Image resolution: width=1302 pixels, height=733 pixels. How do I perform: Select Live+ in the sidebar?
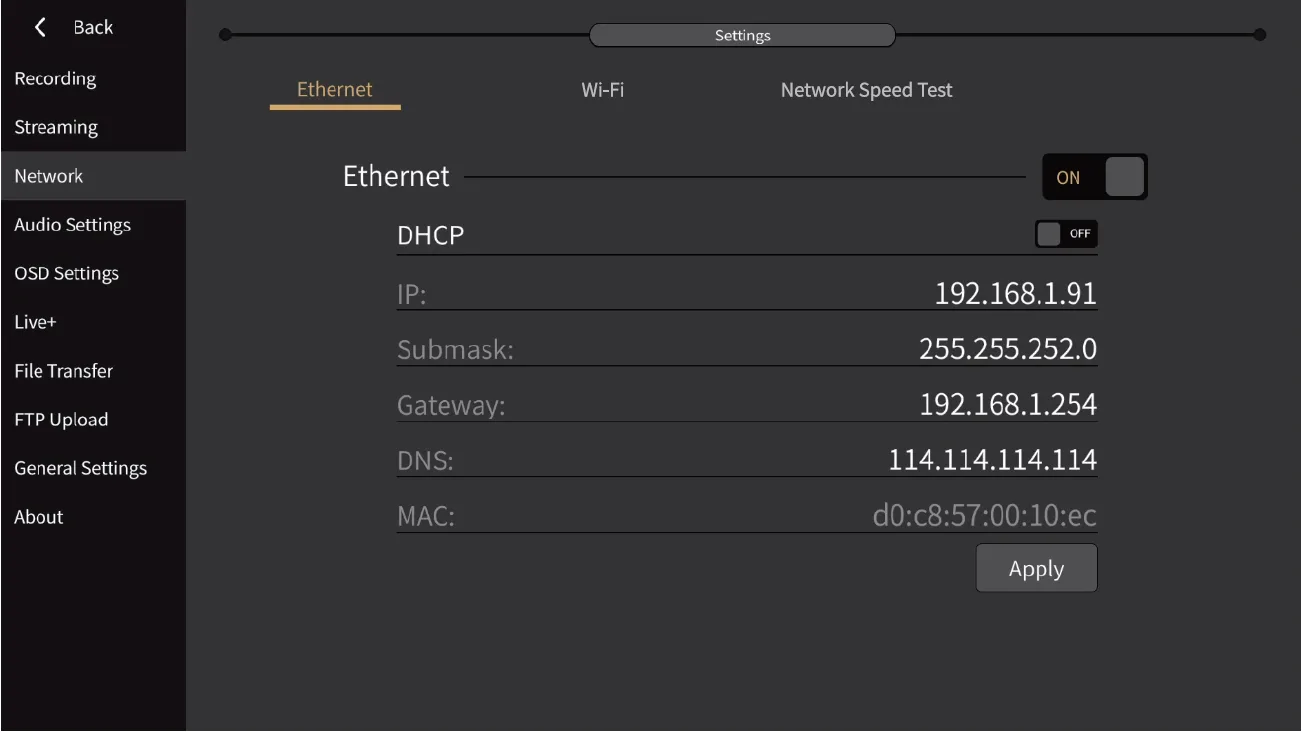point(35,322)
